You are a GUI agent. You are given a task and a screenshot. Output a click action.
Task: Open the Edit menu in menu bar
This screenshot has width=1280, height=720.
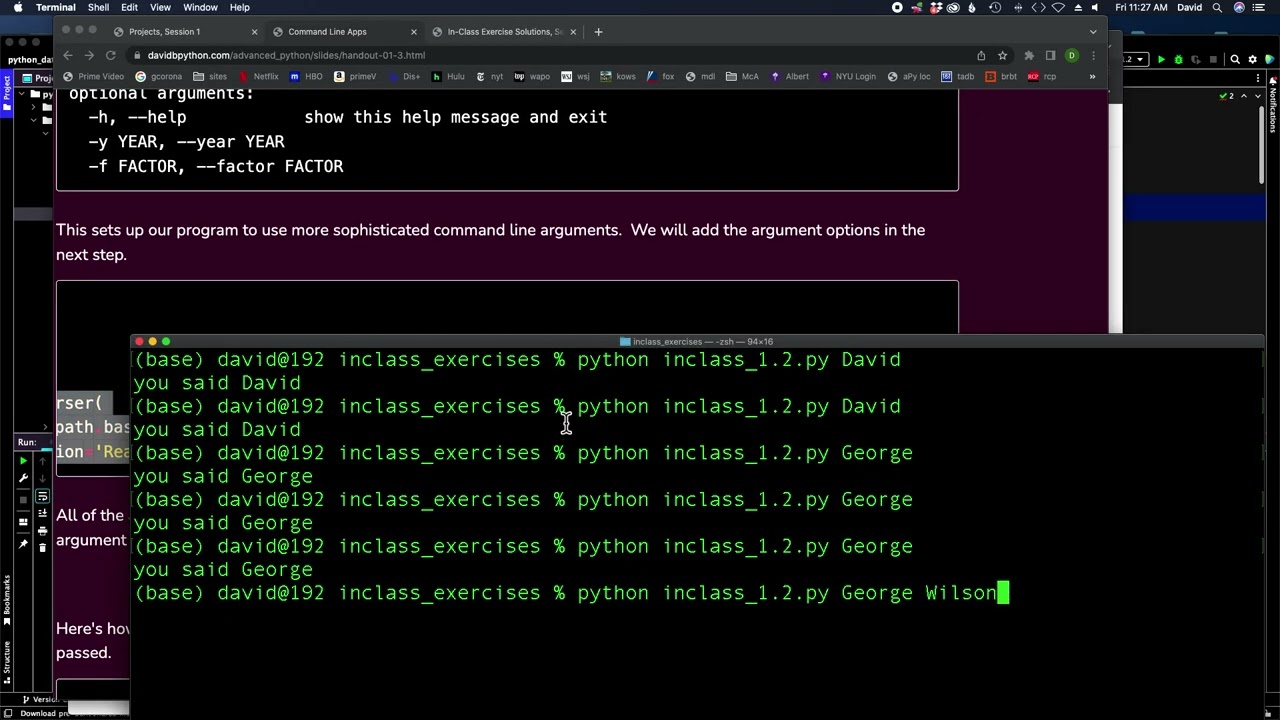pyautogui.click(x=129, y=7)
